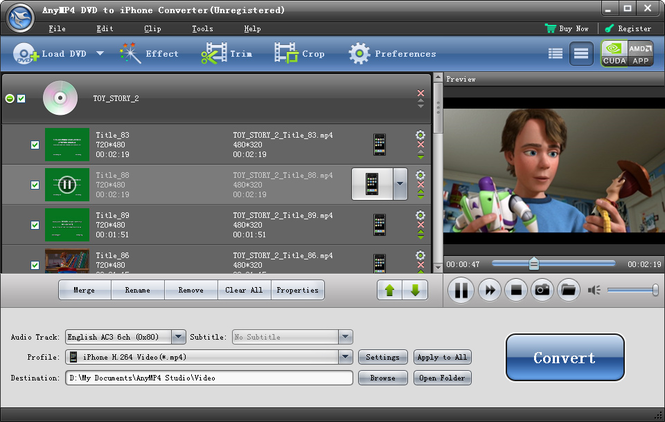This screenshot has height=422, width=665.
Task: Click the Open Folder button
Action: 442,378
